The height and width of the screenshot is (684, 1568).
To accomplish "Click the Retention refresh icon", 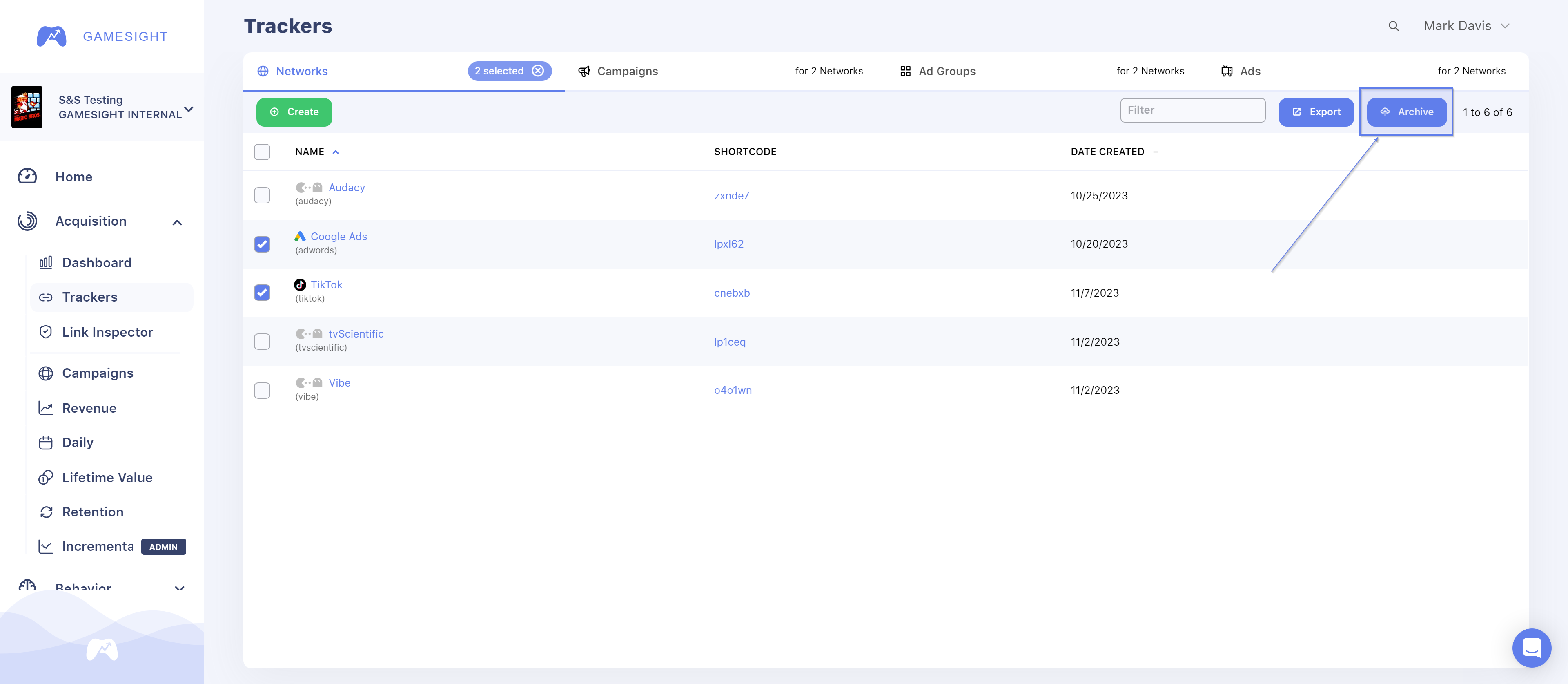I will (46, 512).
